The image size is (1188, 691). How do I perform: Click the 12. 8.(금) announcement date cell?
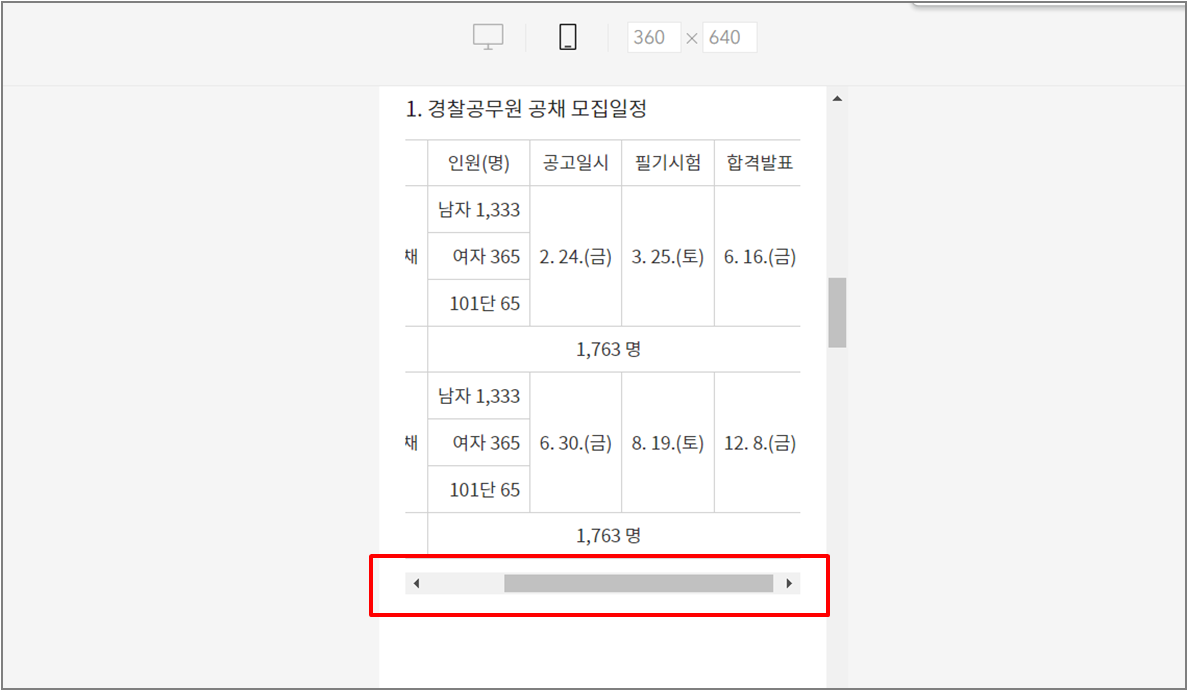click(758, 442)
